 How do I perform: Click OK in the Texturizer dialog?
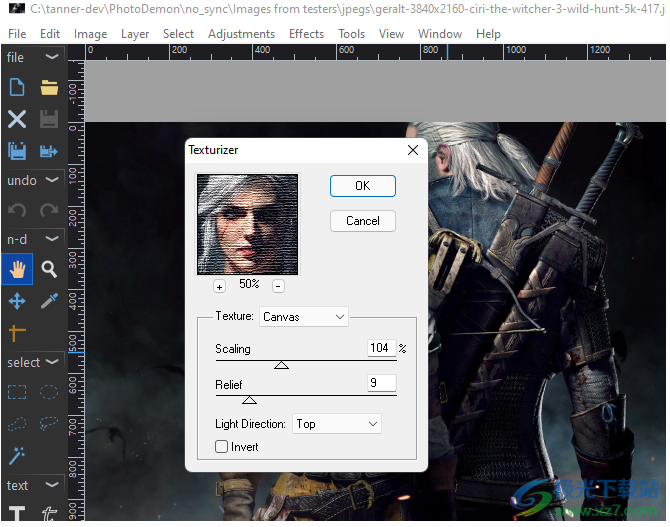(363, 186)
